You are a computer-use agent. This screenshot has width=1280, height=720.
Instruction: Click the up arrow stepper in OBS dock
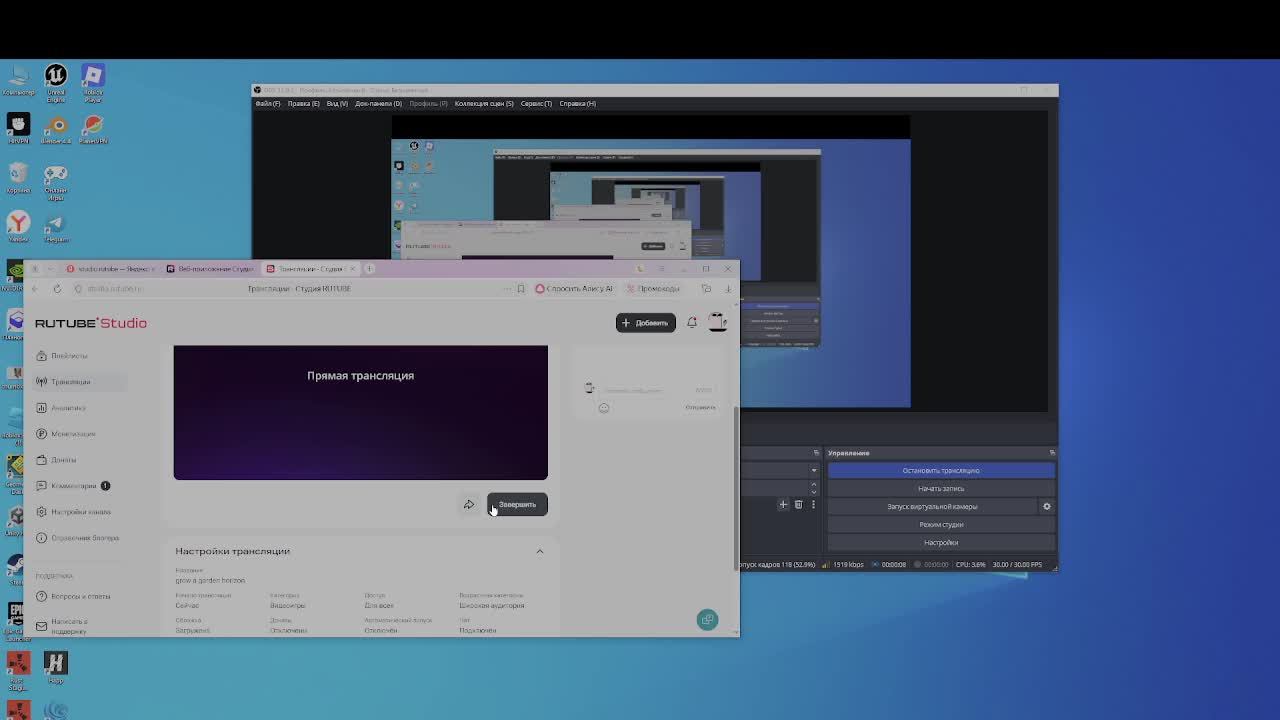[814, 484]
